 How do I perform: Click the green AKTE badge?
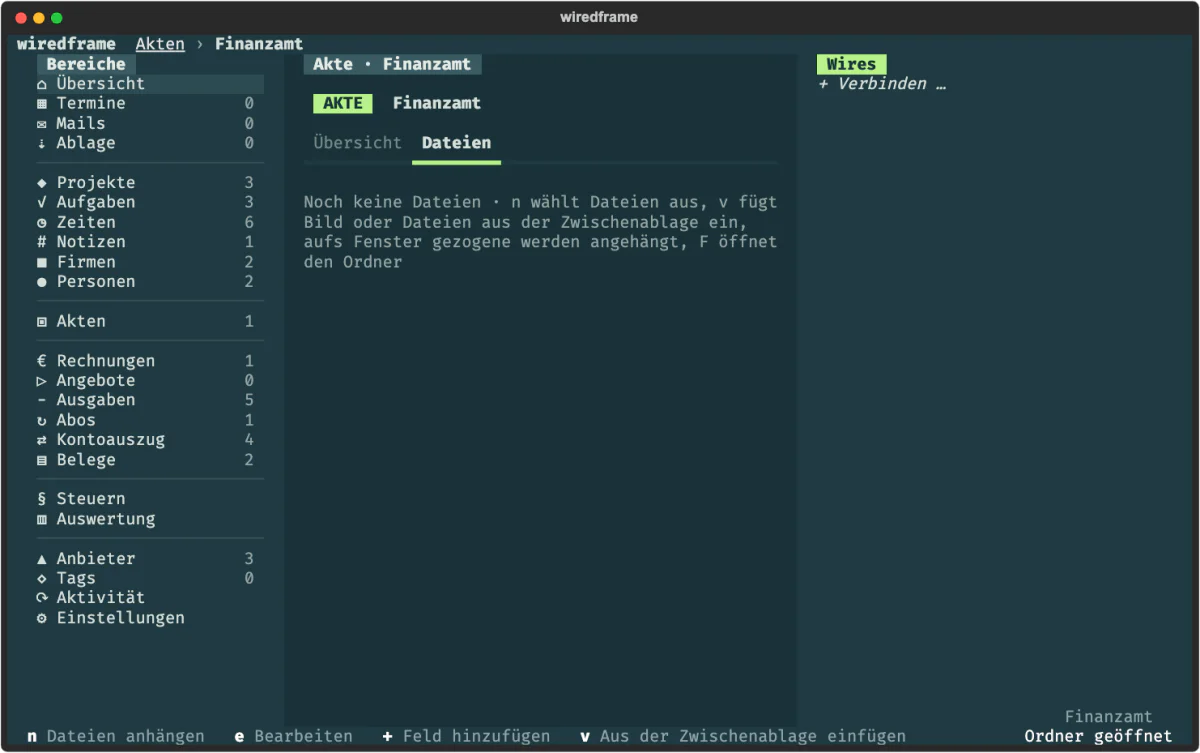[343, 103]
